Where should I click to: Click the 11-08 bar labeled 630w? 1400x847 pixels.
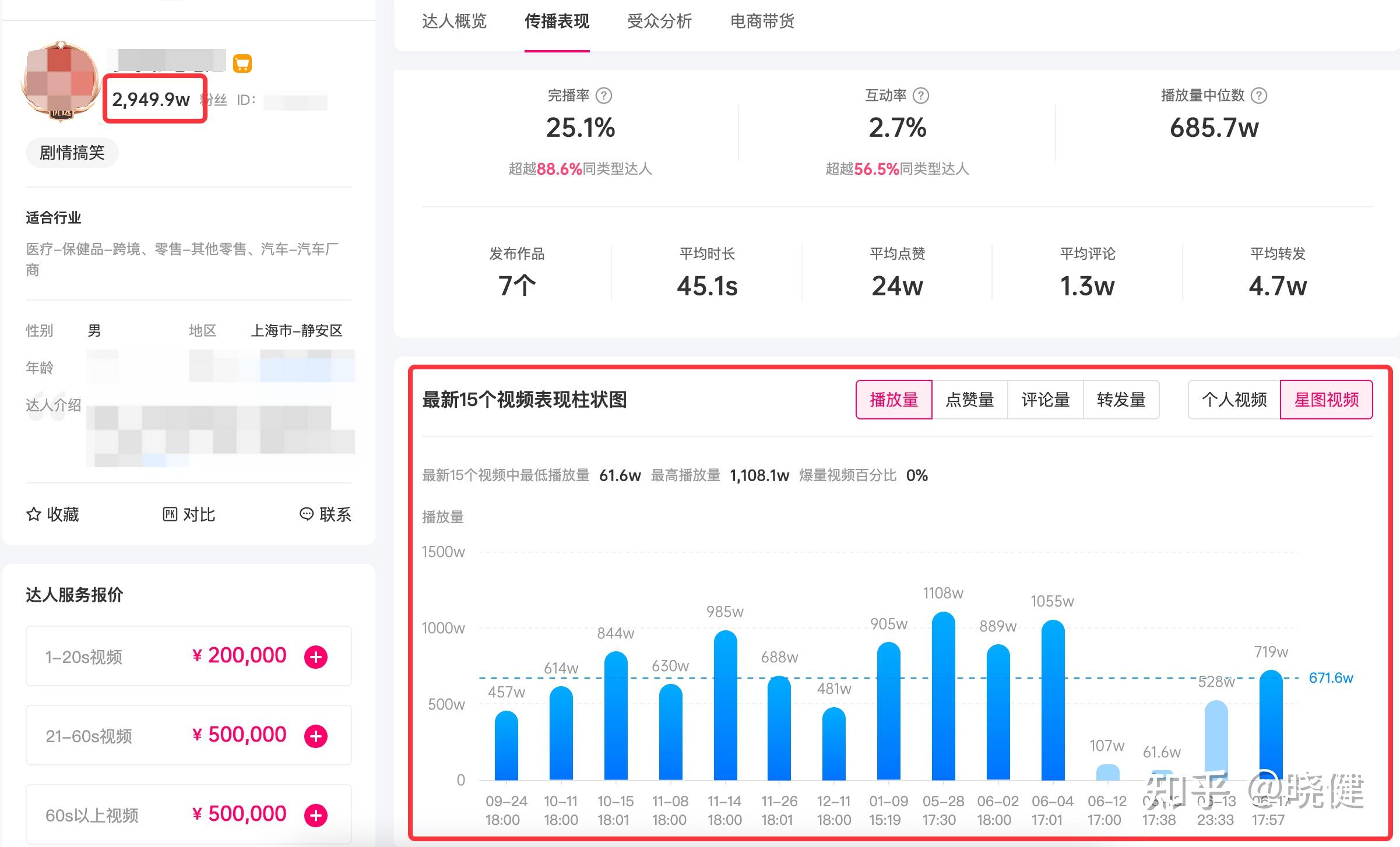(671, 732)
